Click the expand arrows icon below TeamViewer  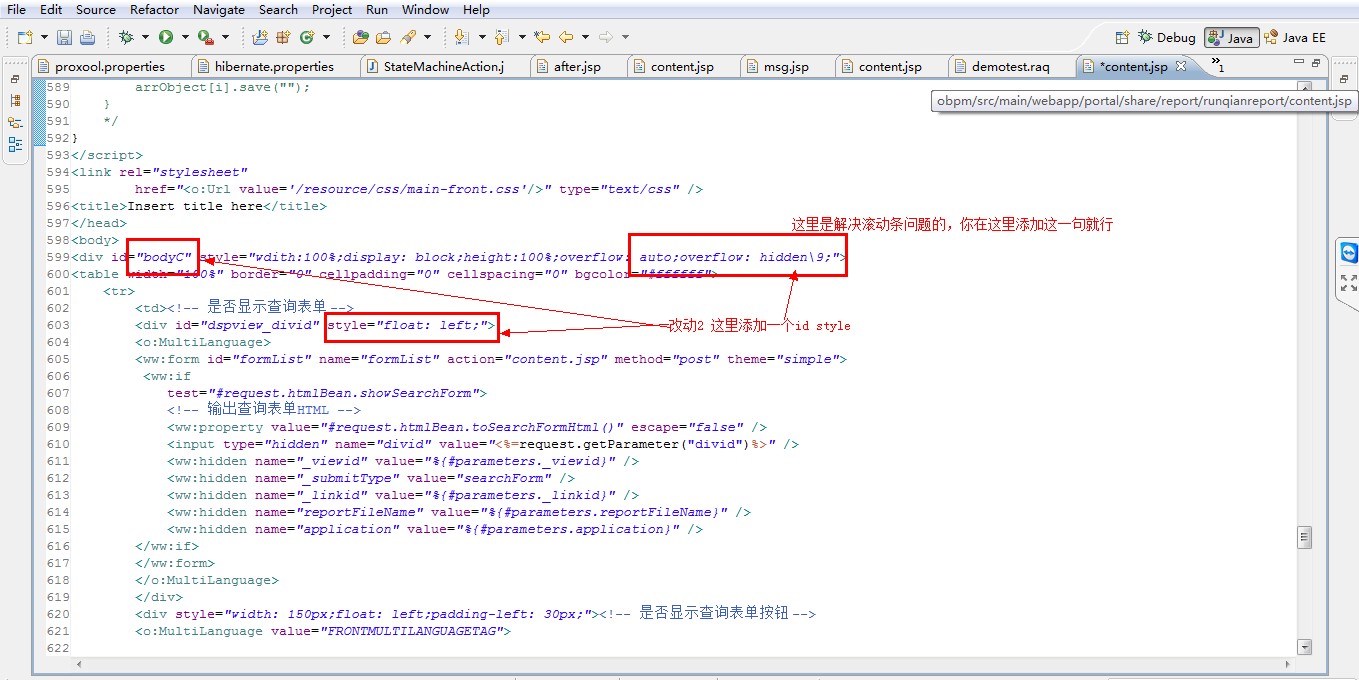(x=1349, y=283)
